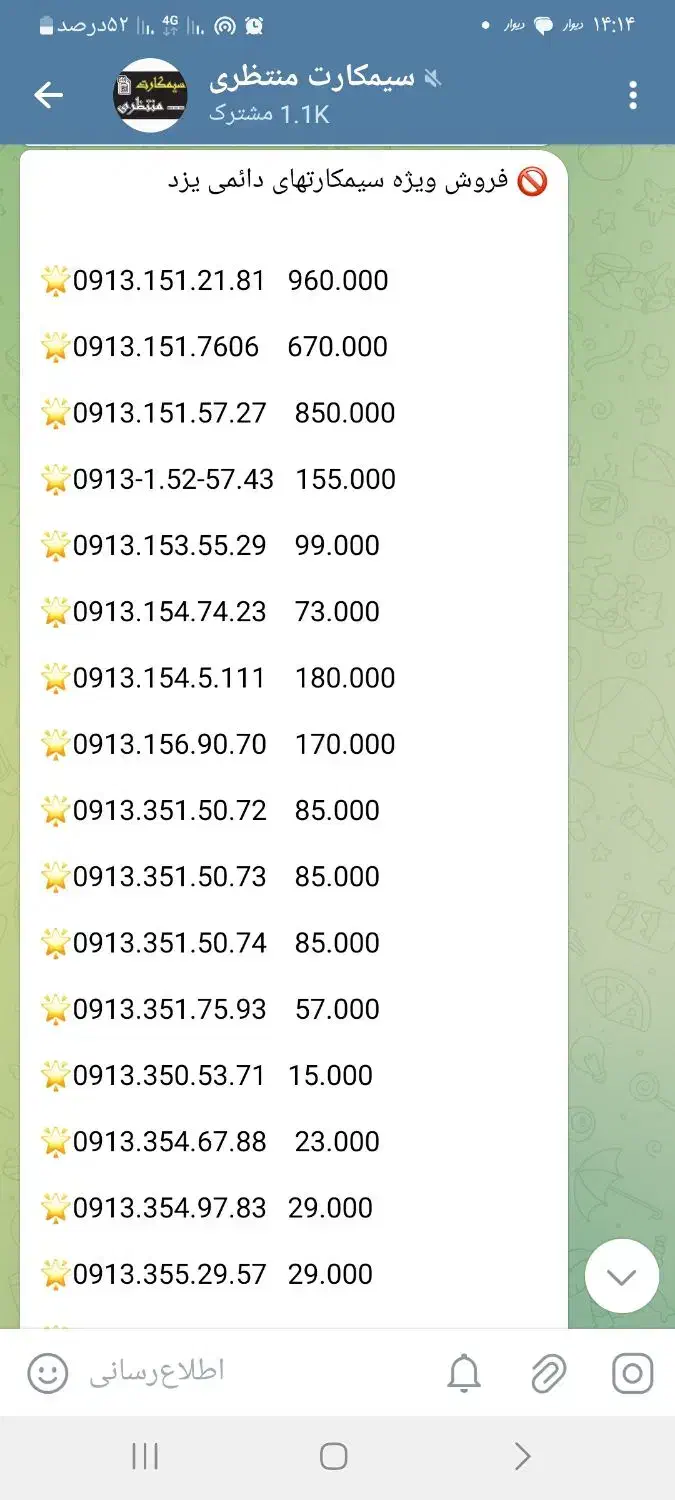Open the camera icon in the input bar

tap(632, 1373)
